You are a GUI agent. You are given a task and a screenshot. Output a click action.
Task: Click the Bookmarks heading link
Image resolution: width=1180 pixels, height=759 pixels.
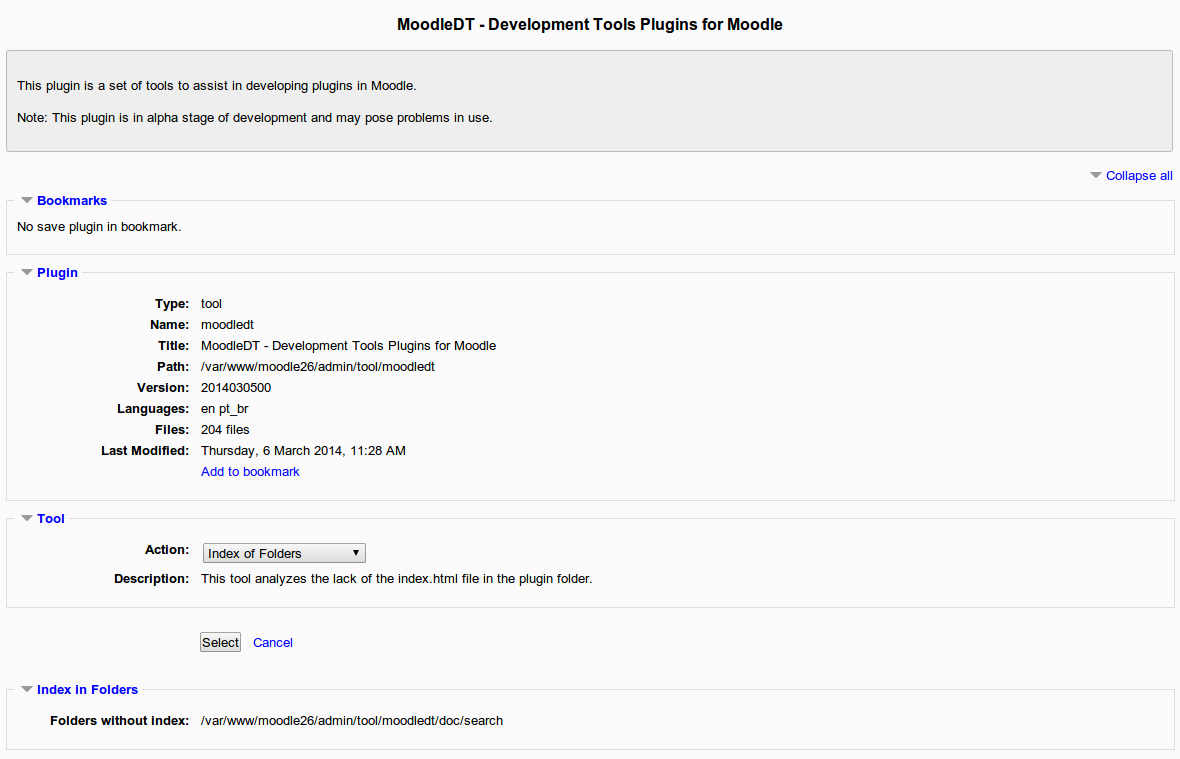tap(71, 200)
